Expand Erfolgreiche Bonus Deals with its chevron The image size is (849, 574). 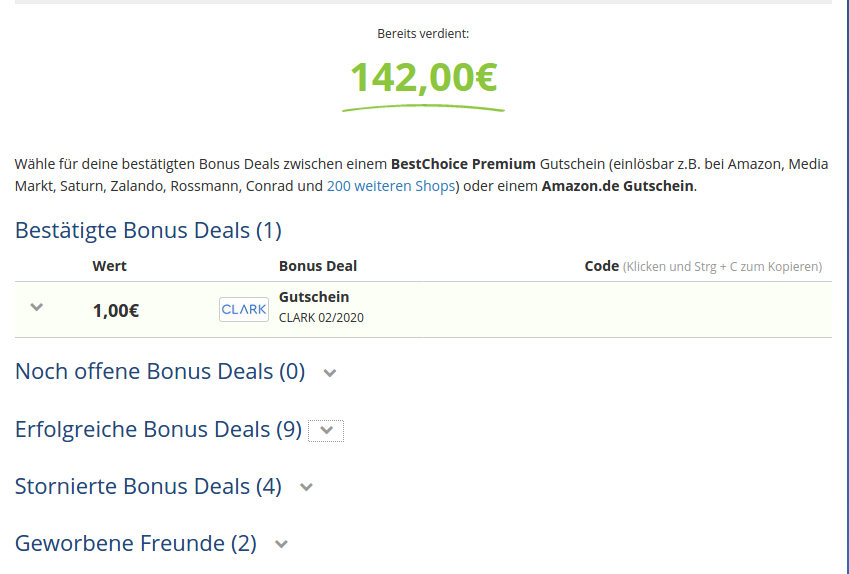point(326,430)
